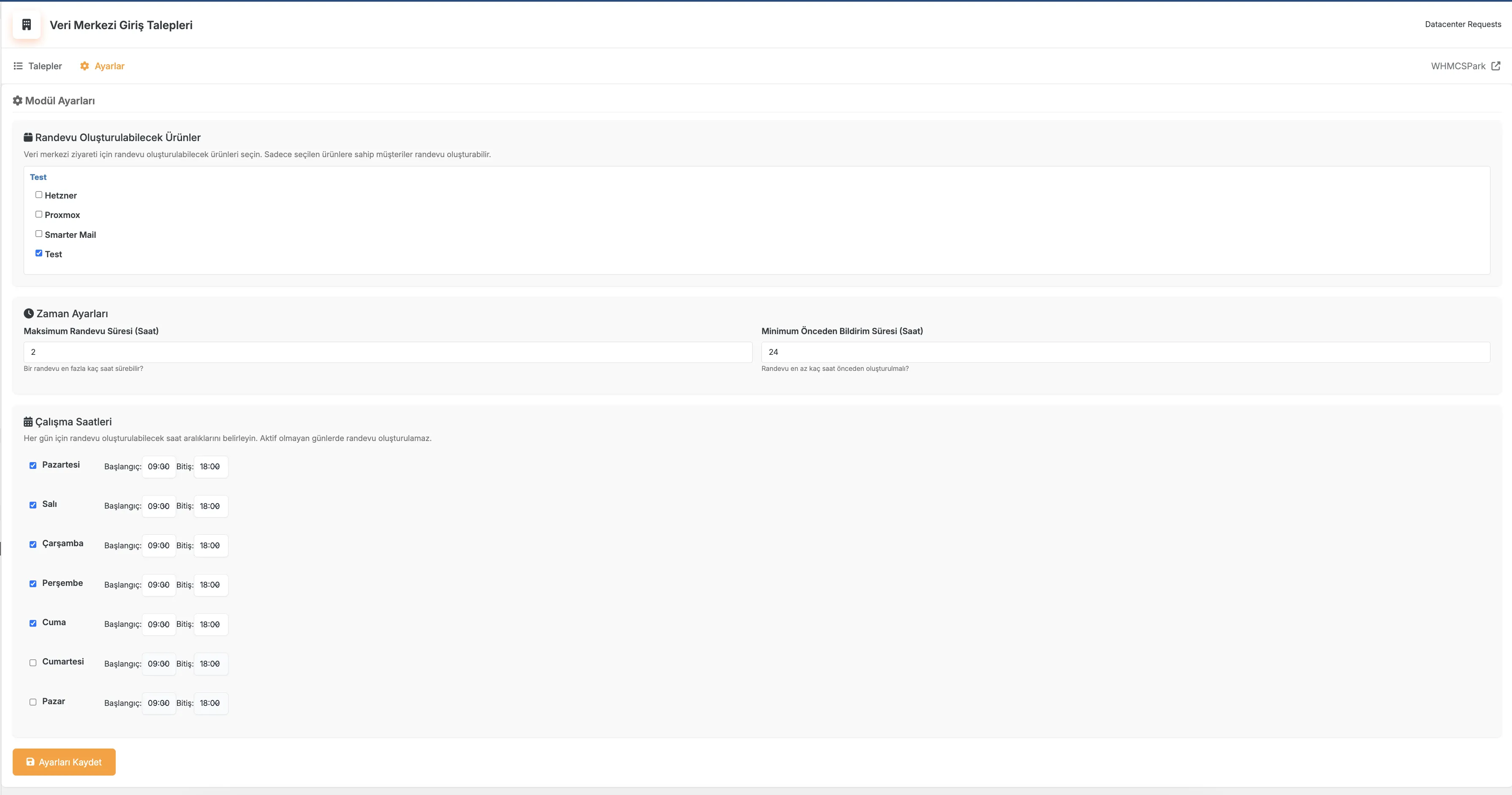Open the Ayarlar tab
The image size is (1512, 795).
coord(102,66)
